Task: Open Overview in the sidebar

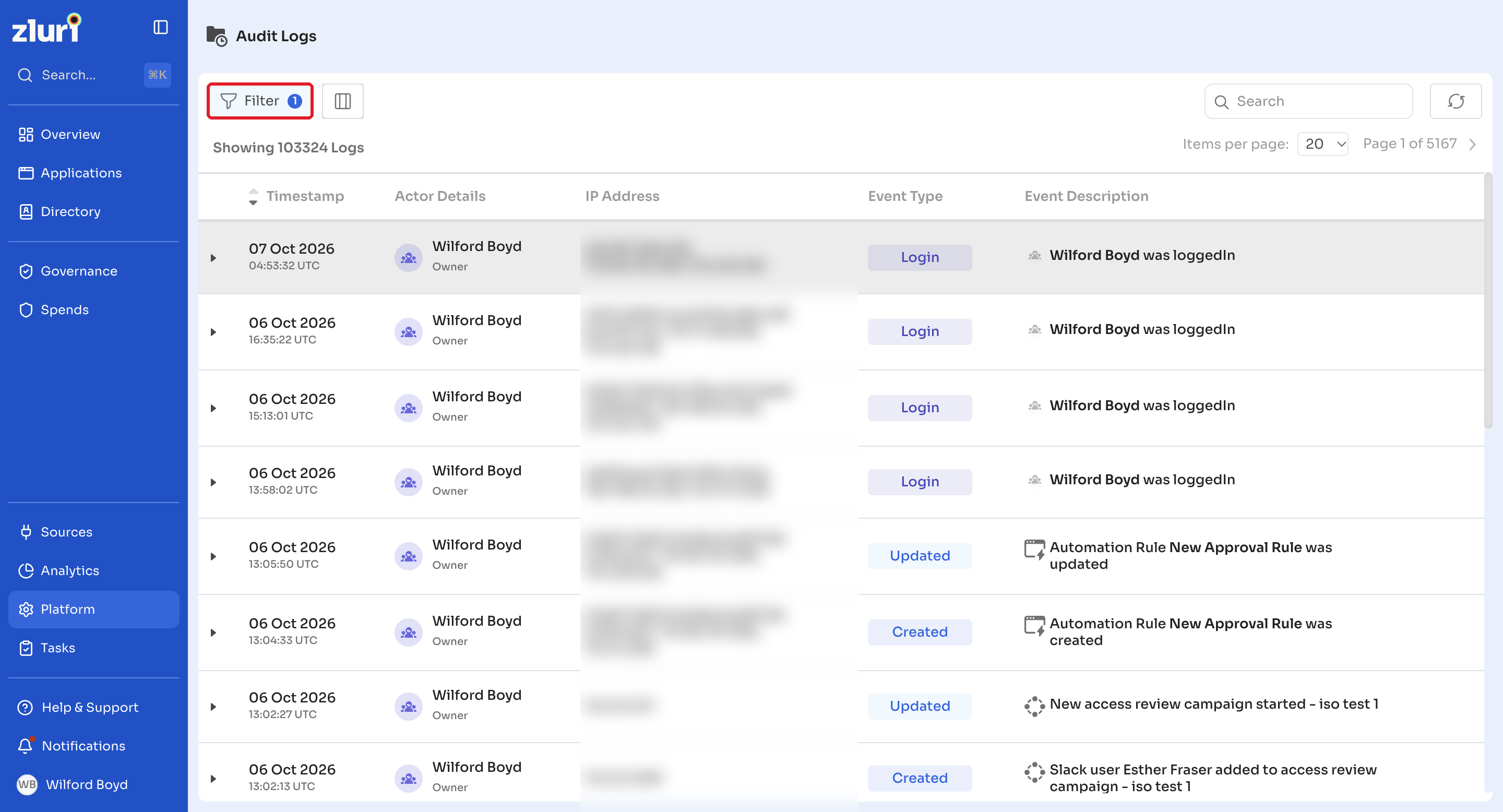Action: pos(94,134)
